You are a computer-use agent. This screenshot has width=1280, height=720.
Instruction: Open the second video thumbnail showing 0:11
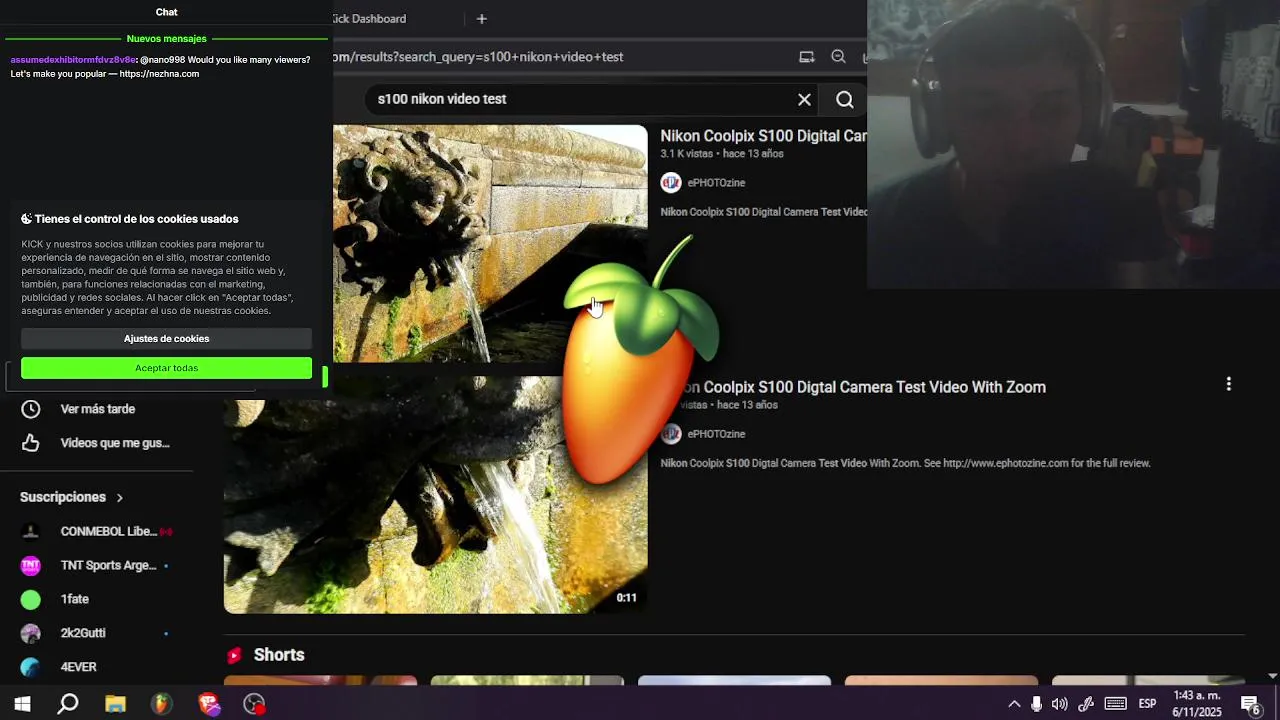tap(435, 495)
